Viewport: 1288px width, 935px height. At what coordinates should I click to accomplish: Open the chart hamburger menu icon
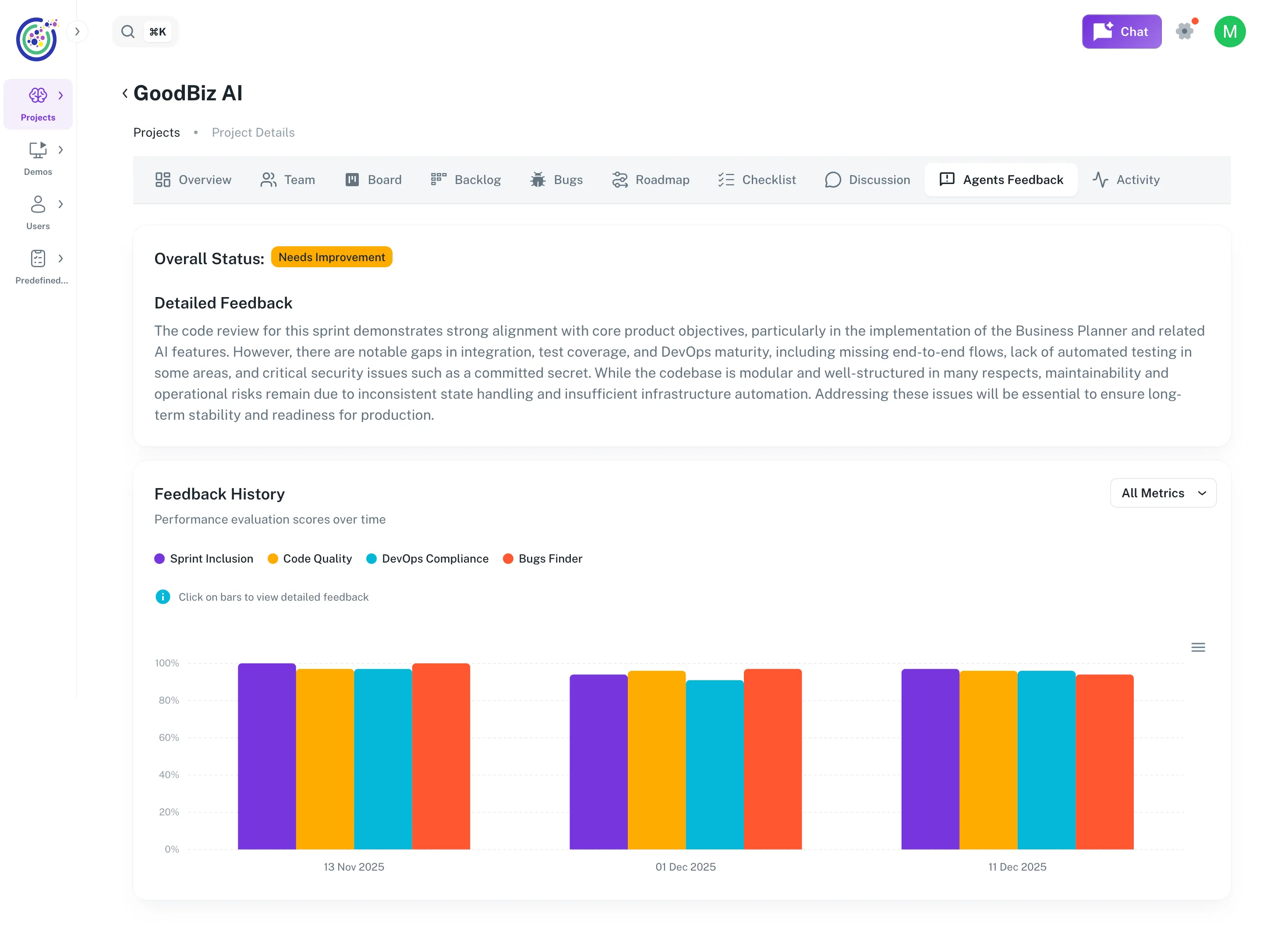tap(1198, 648)
